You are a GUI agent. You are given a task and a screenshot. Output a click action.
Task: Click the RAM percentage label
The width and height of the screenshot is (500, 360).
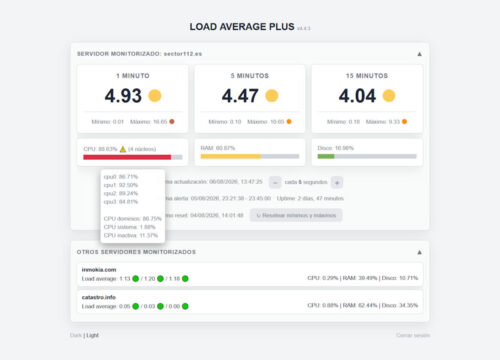[x=218, y=148]
